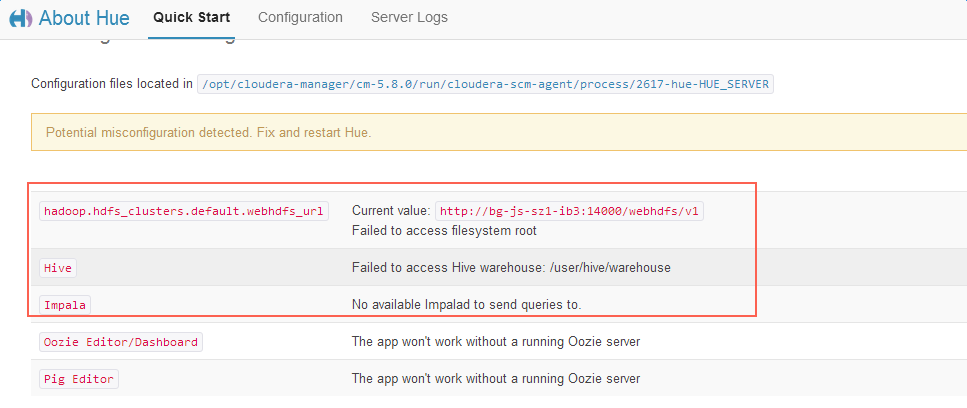The image size is (967, 408).
Task: Click the 'Failed to access filesystem root' message
Action: coord(444,231)
